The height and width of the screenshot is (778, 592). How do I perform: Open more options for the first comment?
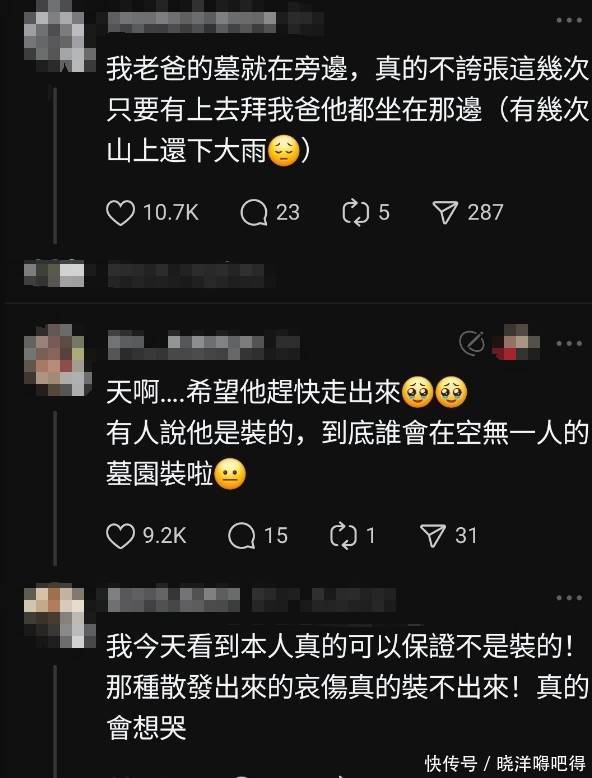569,20
